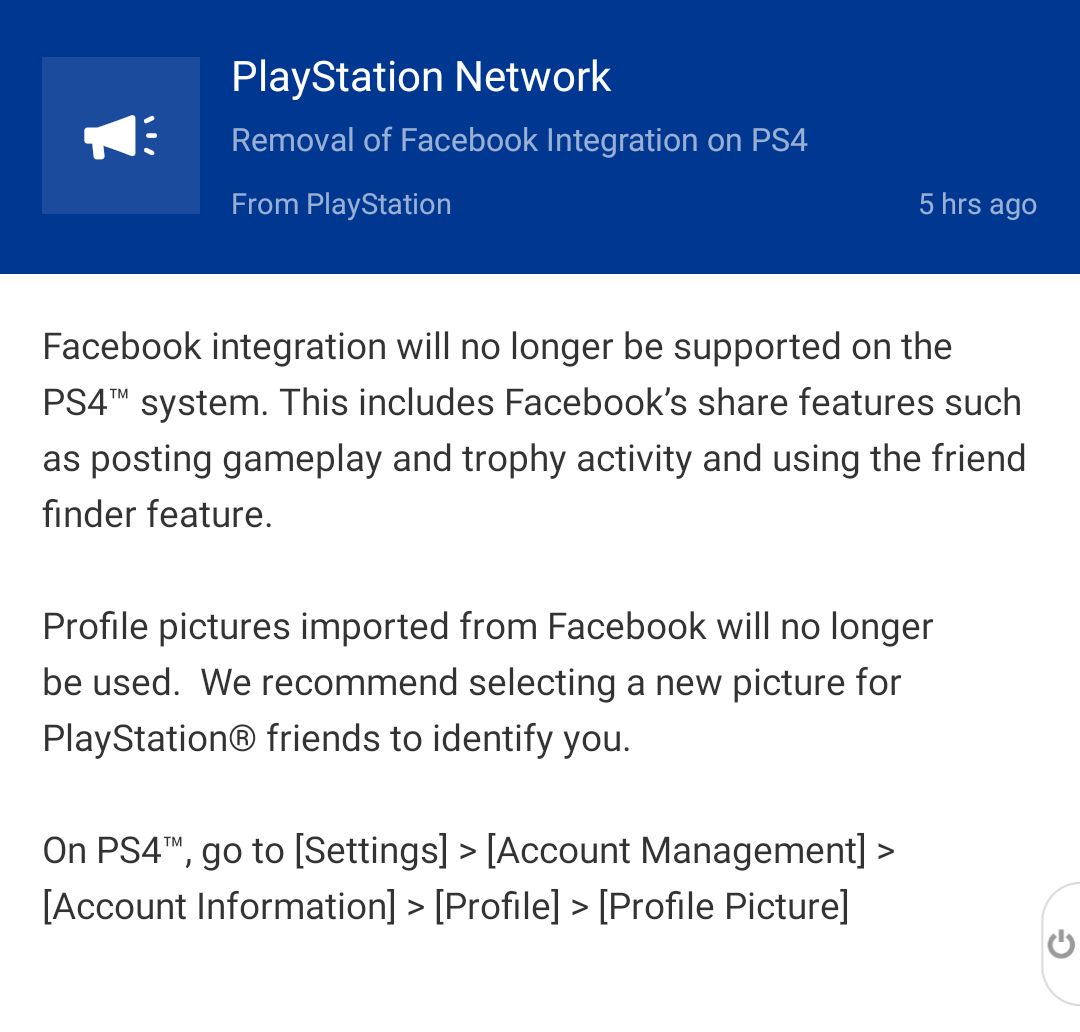The height and width of the screenshot is (1032, 1080).
Task: Click the 'PlayStation® friends to identify you' line
Action: [336, 738]
